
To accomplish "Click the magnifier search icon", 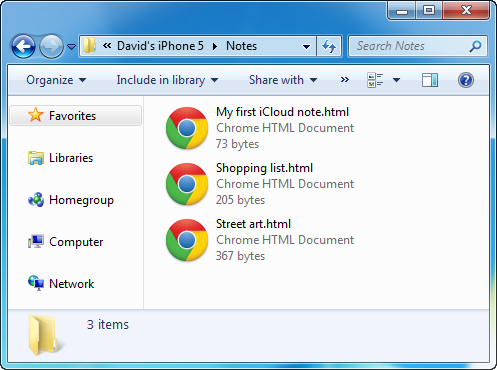I will click(475, 46).
